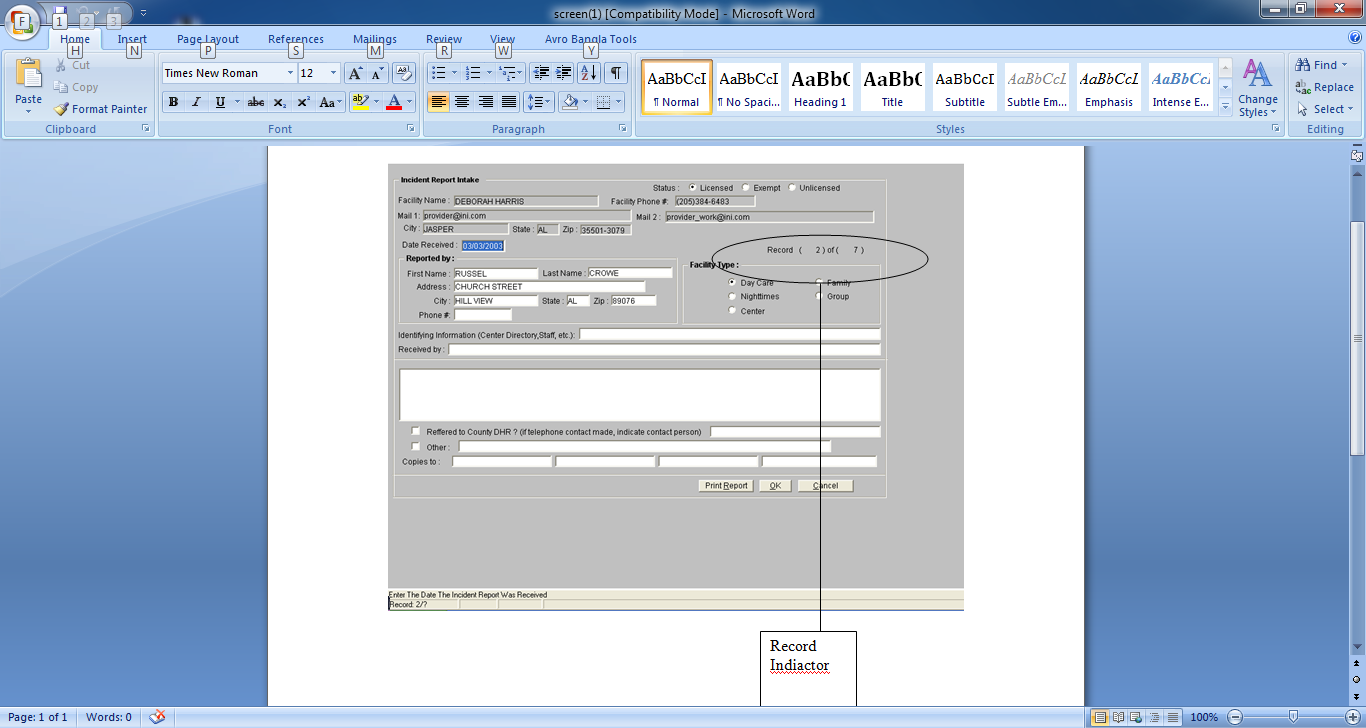Viewport: 1366px width, 728px height.
Task: Click the Sort A-Z icon
Action: (x=589, y=73)
